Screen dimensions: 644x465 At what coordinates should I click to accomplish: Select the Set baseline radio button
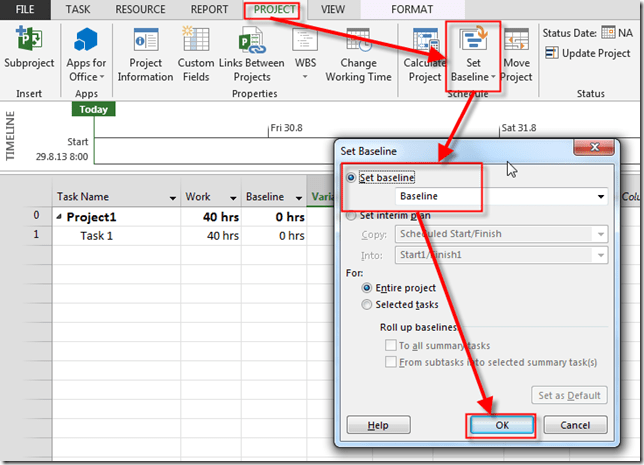coord(351,177)
